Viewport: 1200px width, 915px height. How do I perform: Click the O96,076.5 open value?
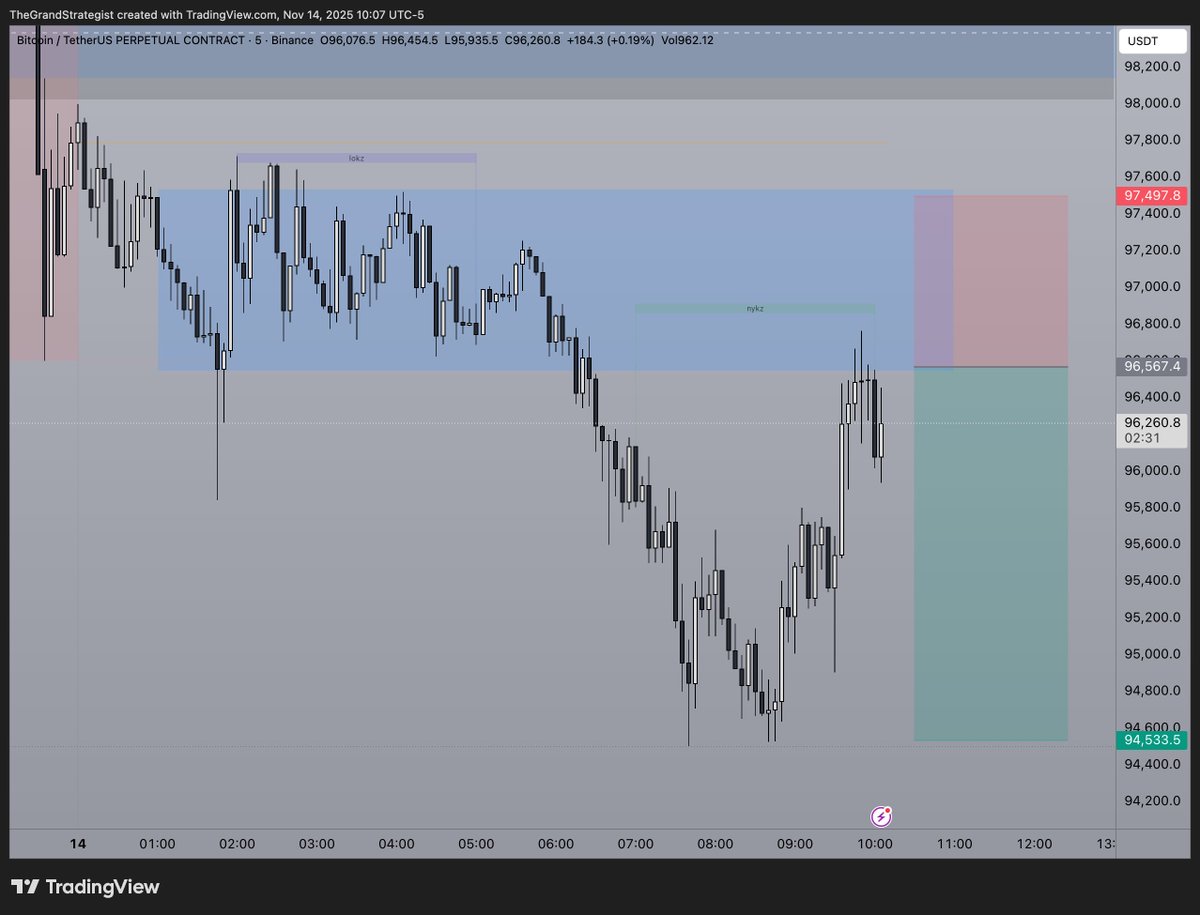tap(347, 40)
